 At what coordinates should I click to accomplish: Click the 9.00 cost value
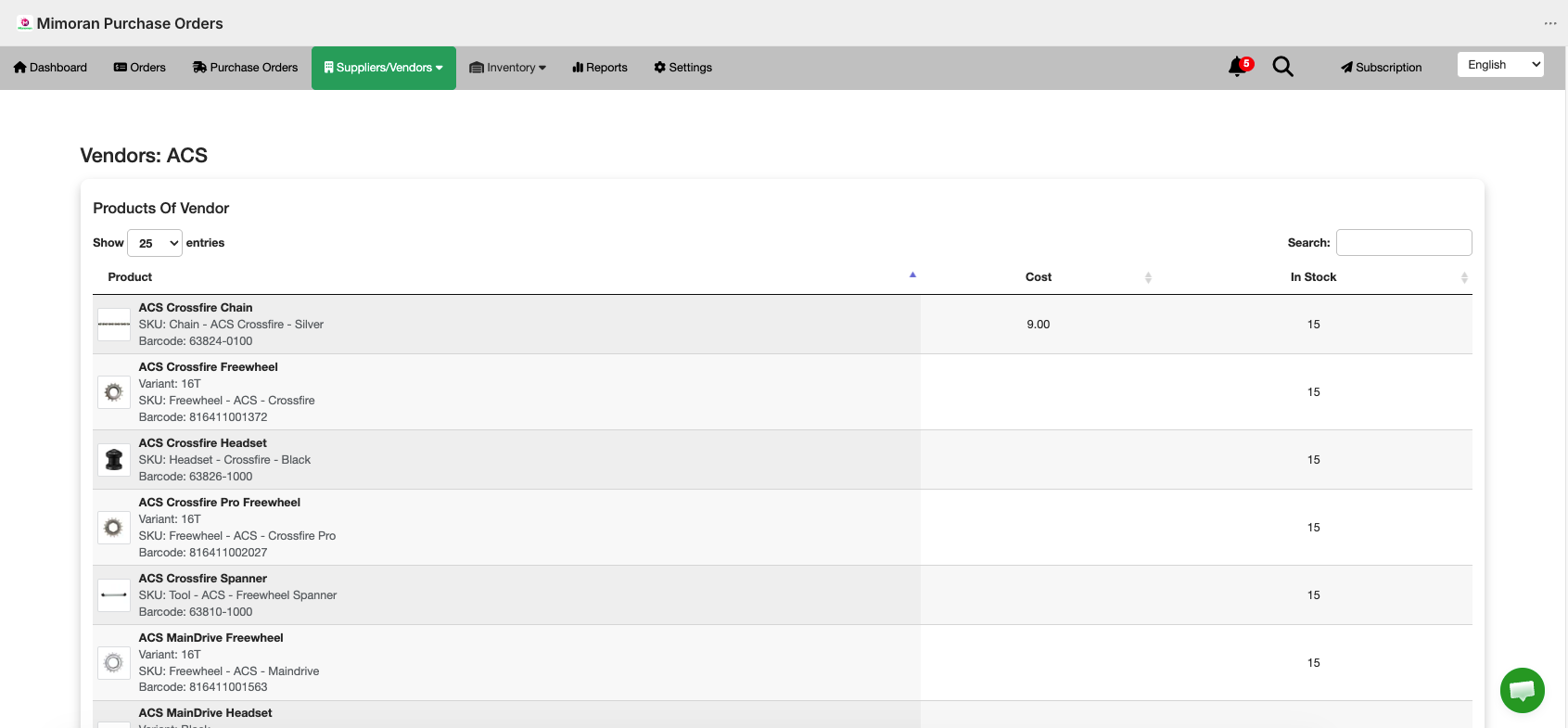(1039, 325)
